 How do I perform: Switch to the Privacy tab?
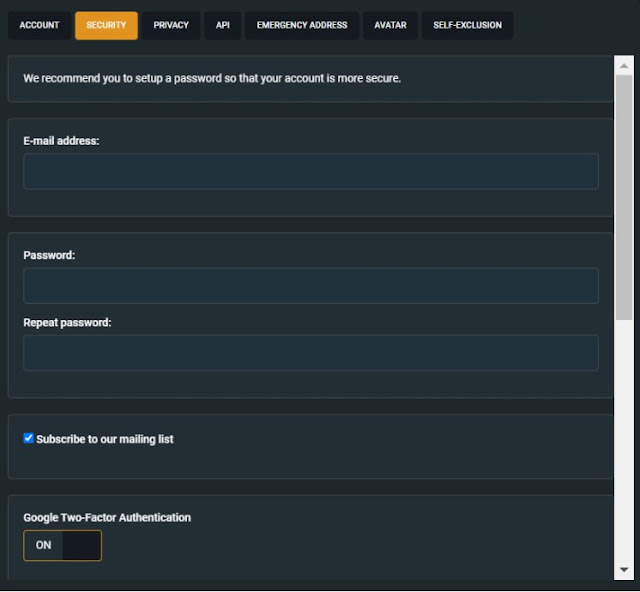point(171,25)
